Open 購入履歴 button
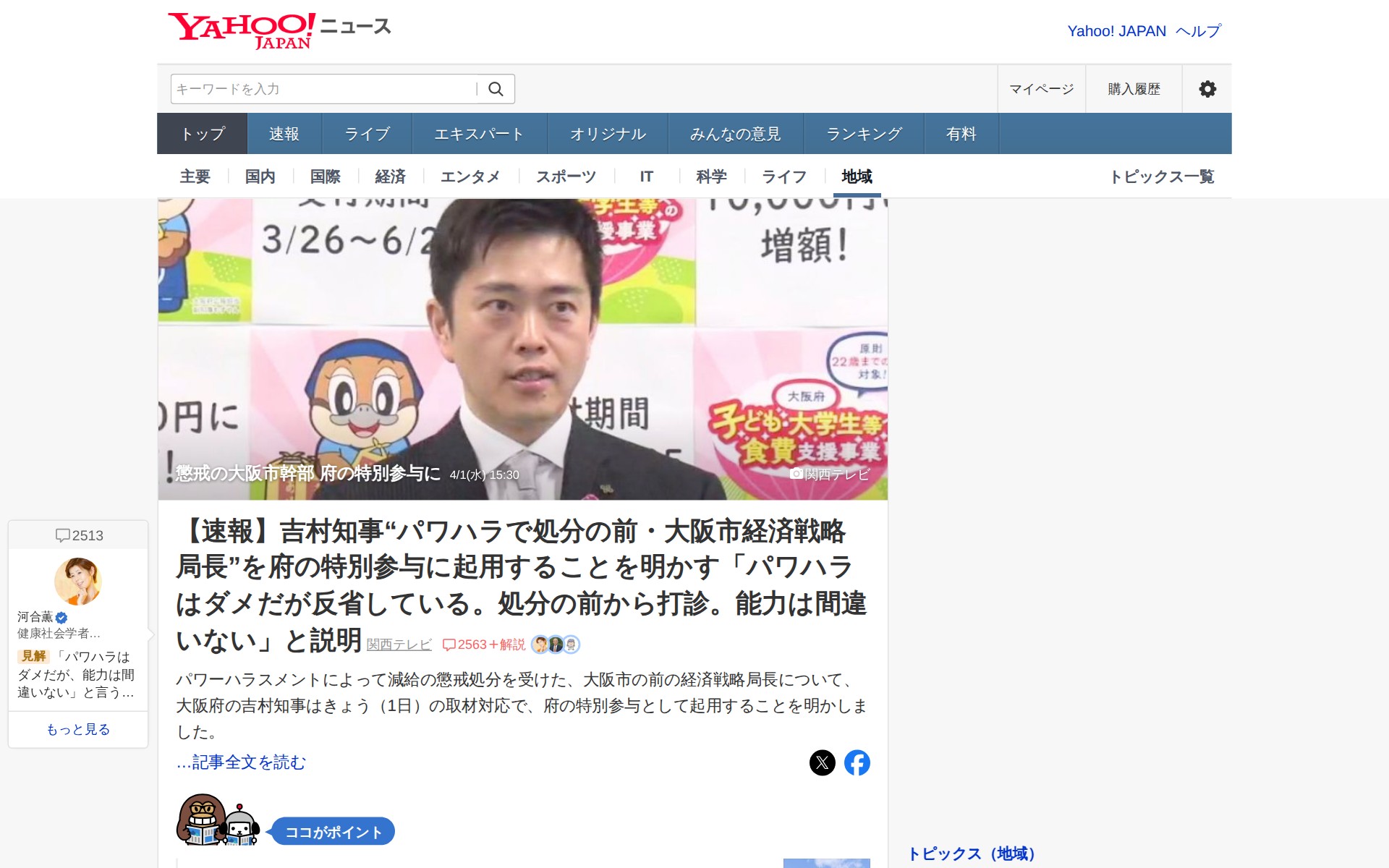 pyautogui.click(x=1134, y=89)
